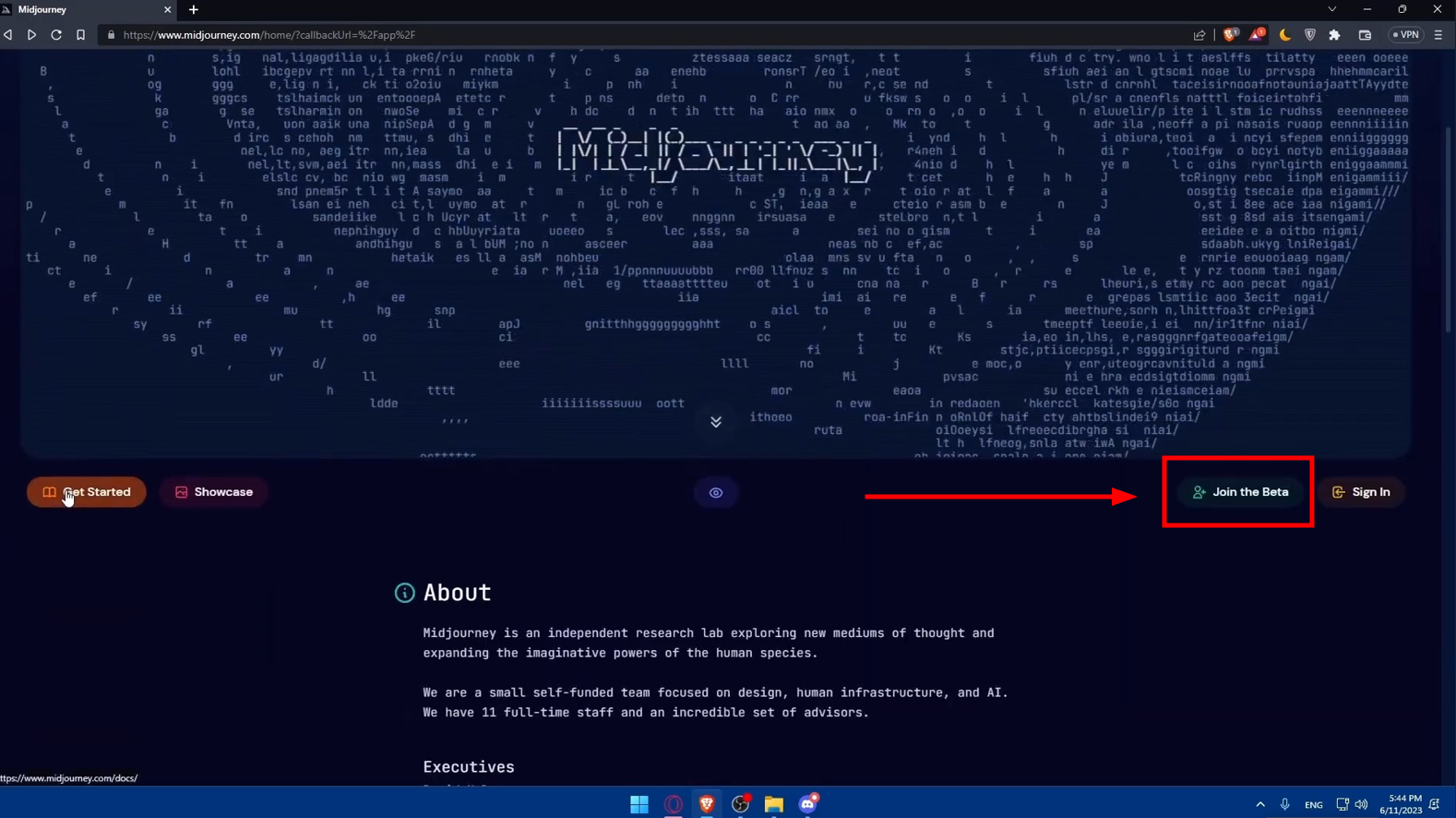Click the Sign In button
Viewport: 1456px width, 818px height.
pos(1361,492)
